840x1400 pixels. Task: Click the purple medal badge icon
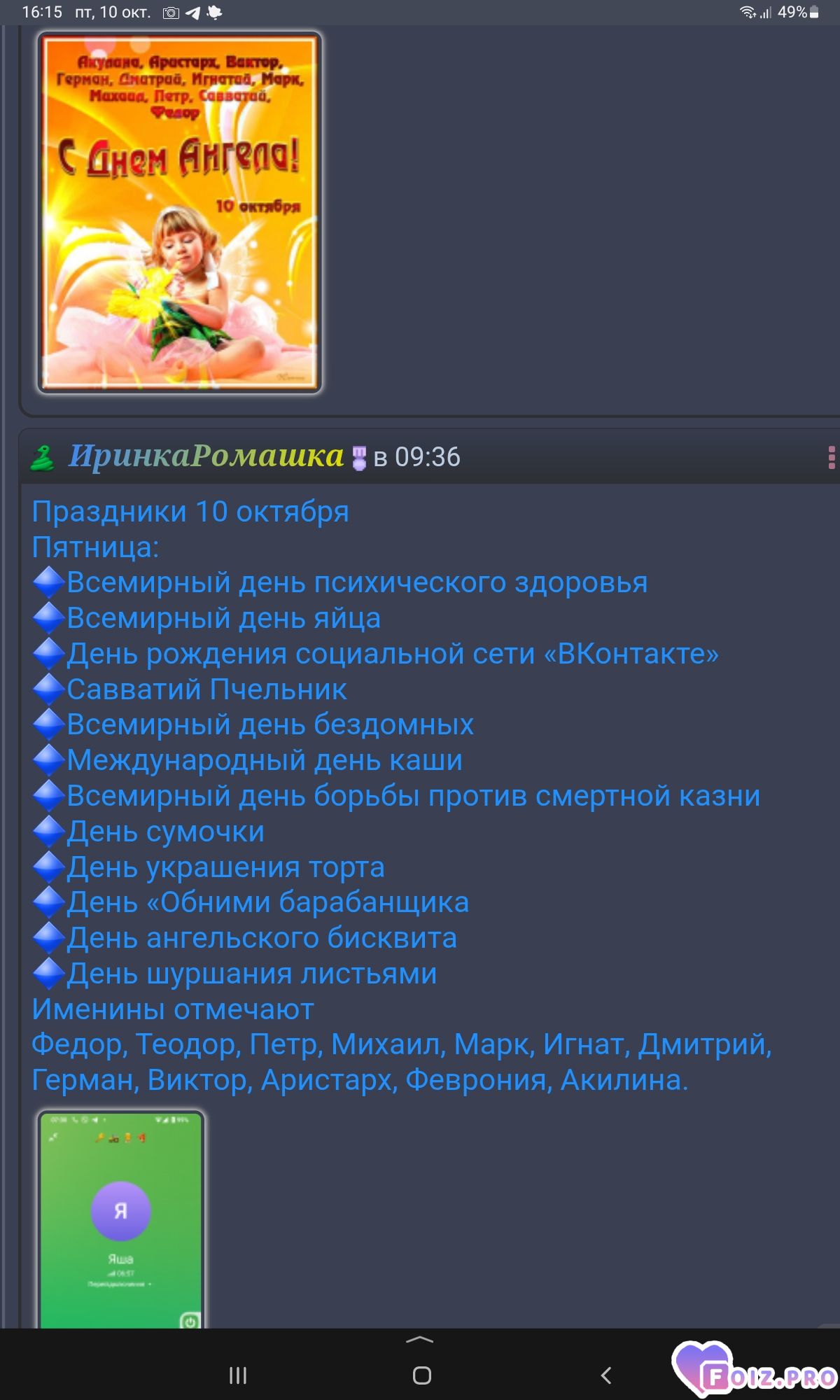click(x=358, y=458)
